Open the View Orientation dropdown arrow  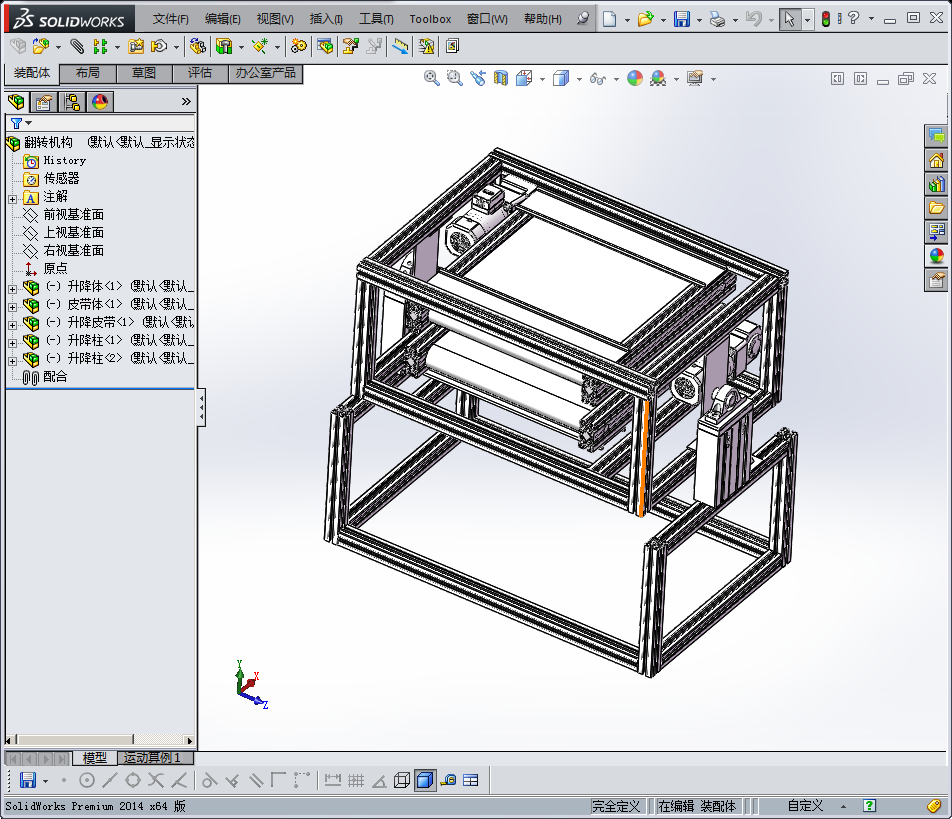[542, 79]
